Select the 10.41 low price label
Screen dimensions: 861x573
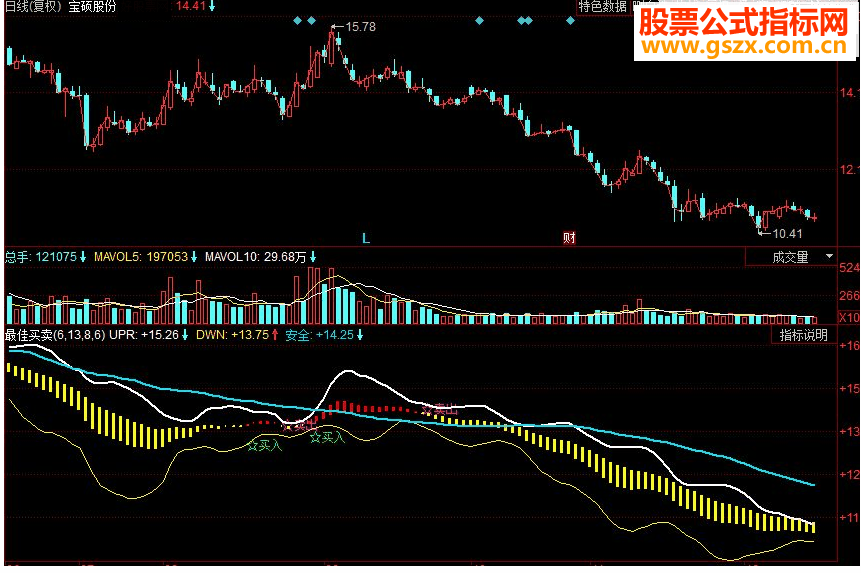(x=787, y=234)
